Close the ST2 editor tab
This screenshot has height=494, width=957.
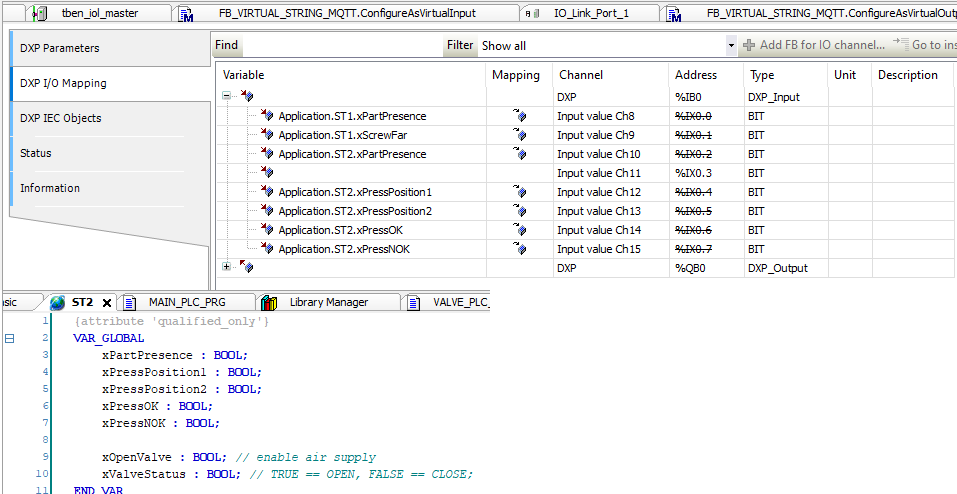tap(106, 302)
